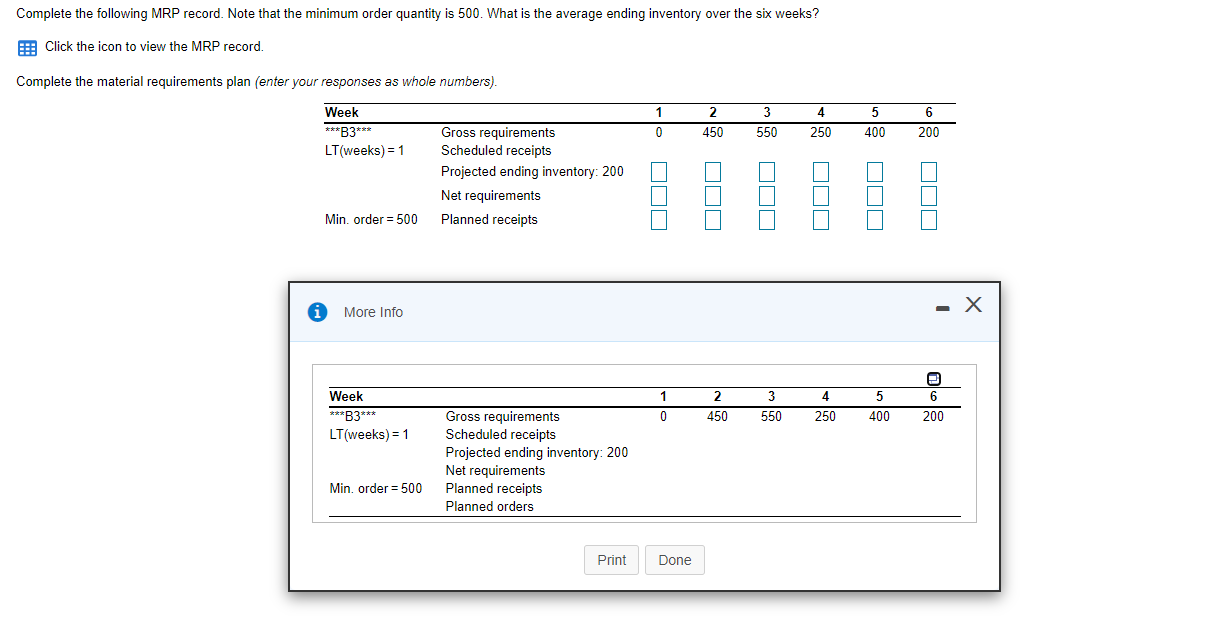Click the Print button in the dialog
The width and height of the screenshot is (1218, 626).
click(611, 560)
